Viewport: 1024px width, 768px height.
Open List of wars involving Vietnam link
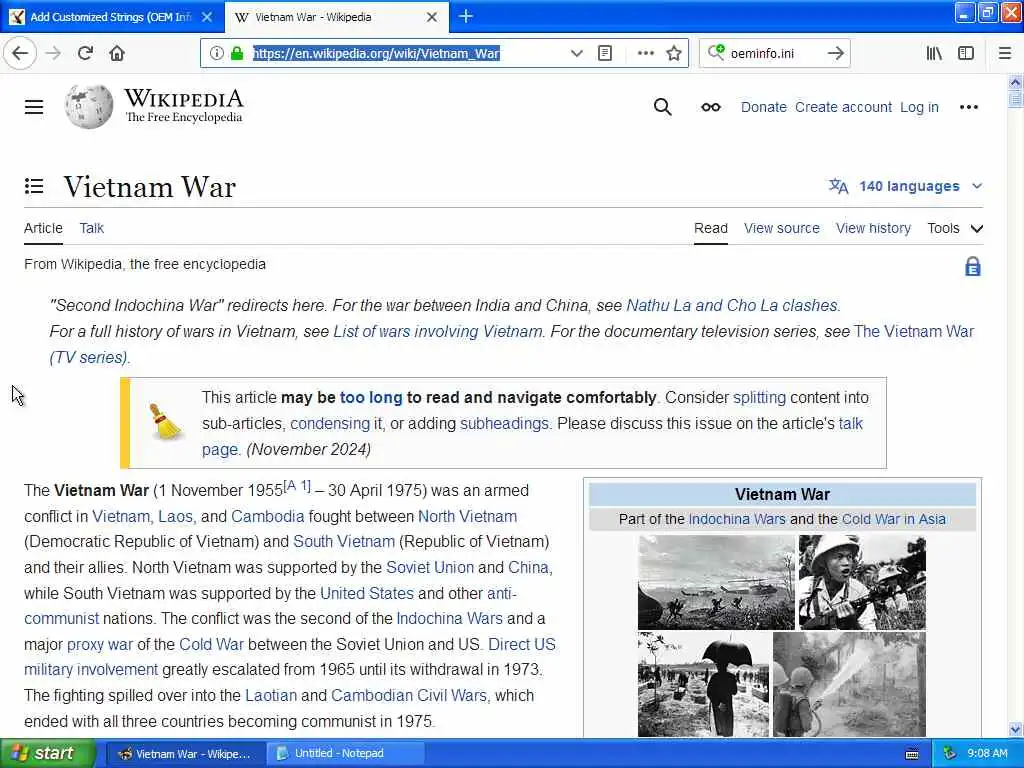point(438,331)
